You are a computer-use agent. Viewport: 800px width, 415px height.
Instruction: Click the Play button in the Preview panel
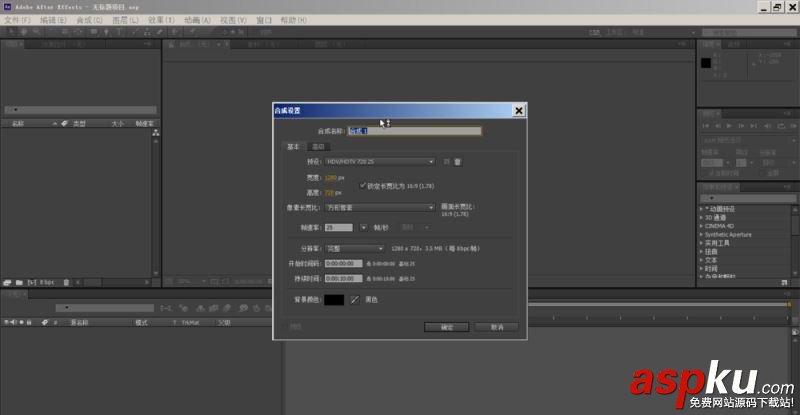[729, 126]
